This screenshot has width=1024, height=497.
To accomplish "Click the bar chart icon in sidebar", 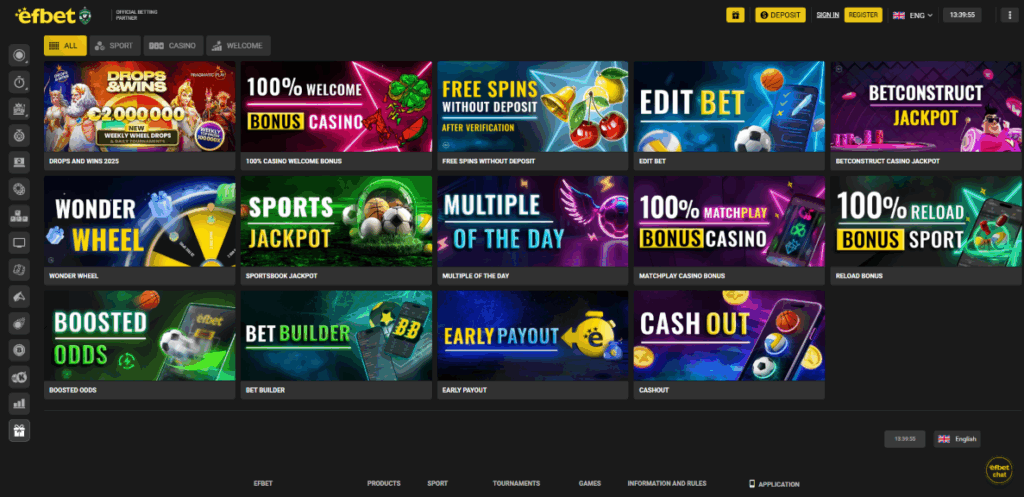I will pyautogui.click(x=20, y=404).
